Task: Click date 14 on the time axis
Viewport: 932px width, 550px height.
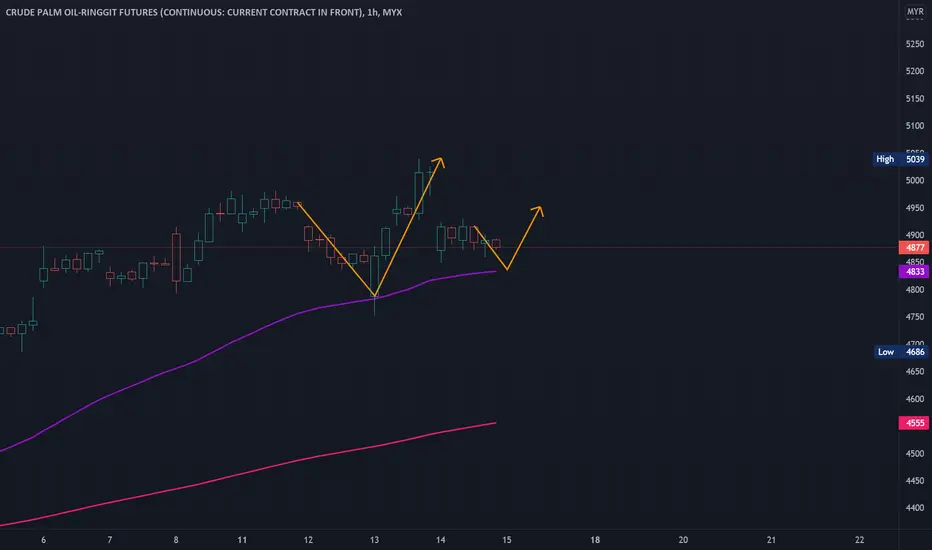Action: tap(440, 540)
